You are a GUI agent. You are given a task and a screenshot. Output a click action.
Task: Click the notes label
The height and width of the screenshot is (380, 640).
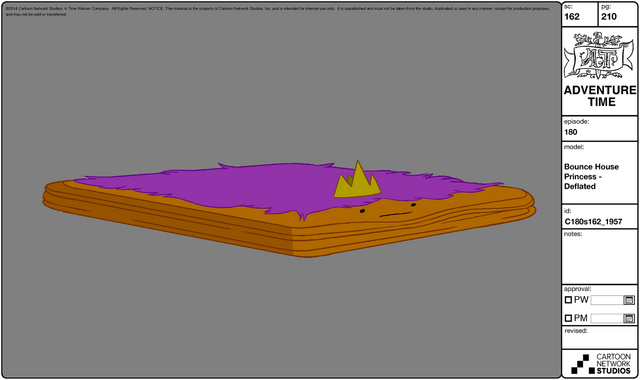573,234
